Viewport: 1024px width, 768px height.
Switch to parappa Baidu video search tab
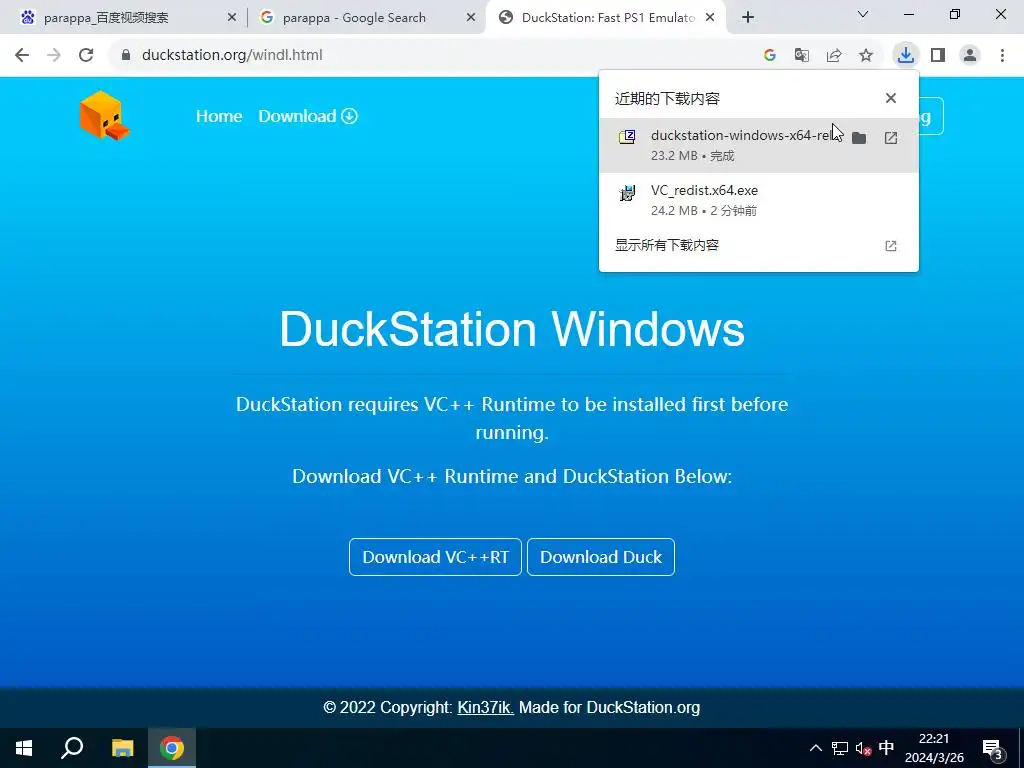(x=122, y=18)
